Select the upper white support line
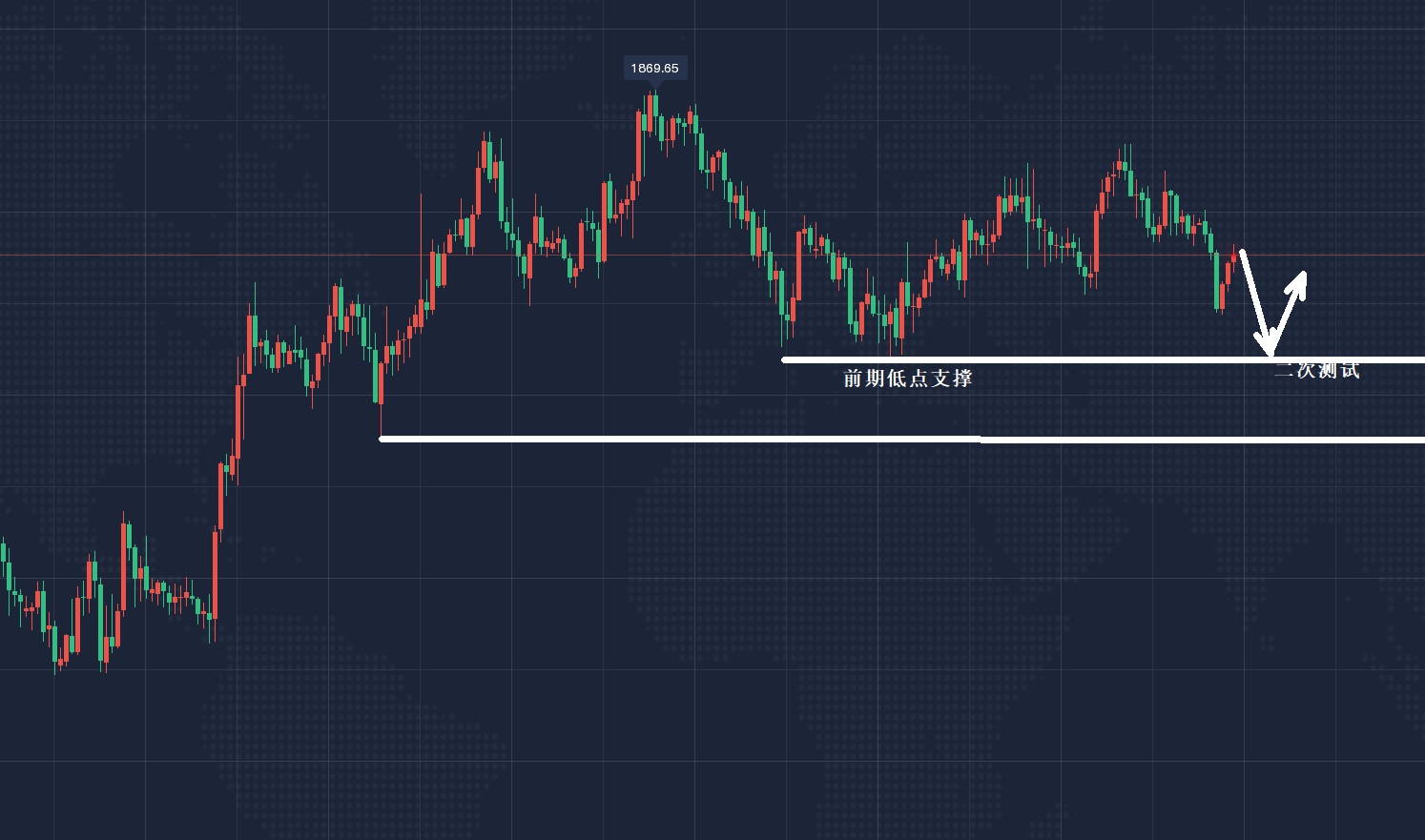1425x840 pixels. pos(1049,359)
